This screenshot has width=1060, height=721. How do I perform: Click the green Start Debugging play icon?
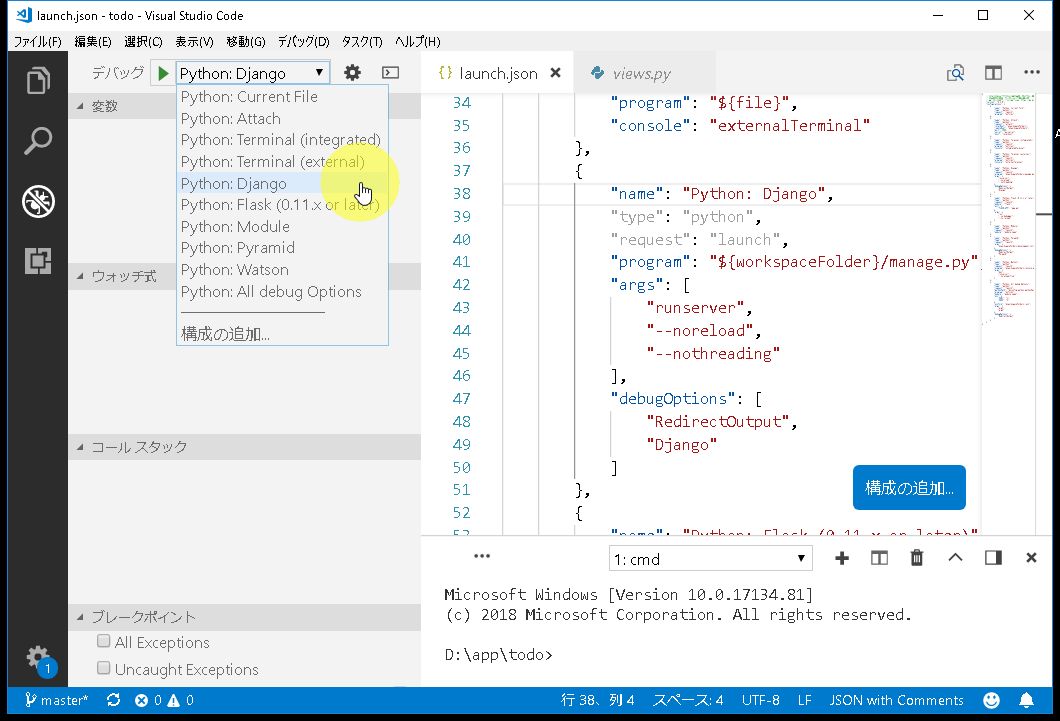pyautogui.click(x=163, y=73)
